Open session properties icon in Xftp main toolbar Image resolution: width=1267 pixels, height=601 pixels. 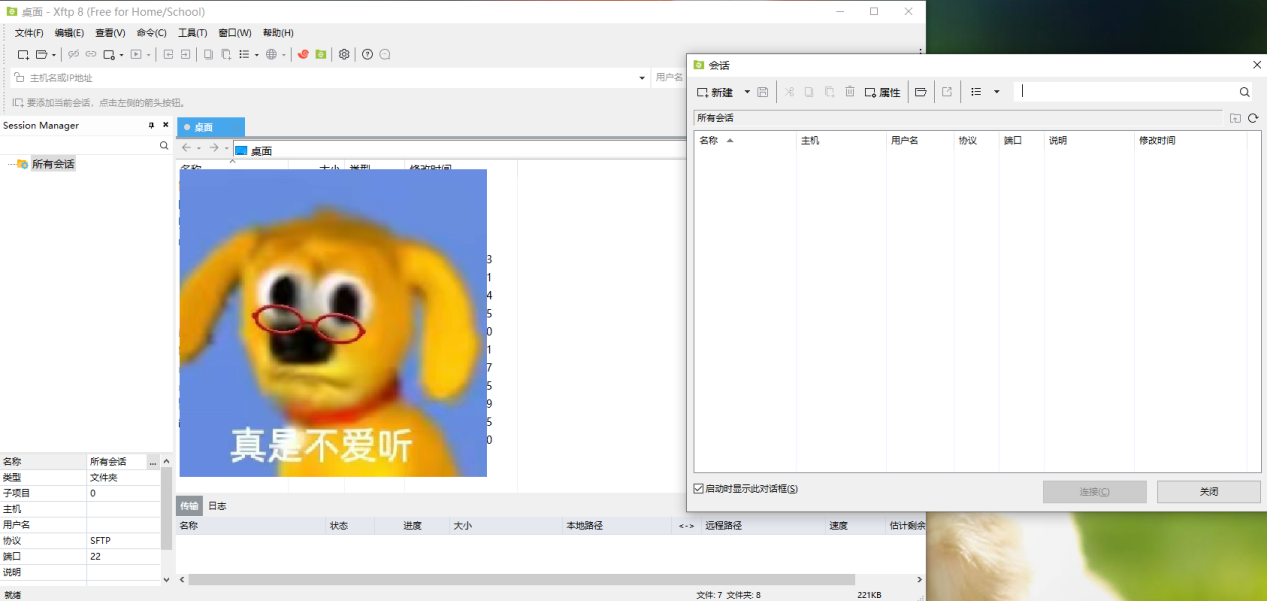[109, 54]
